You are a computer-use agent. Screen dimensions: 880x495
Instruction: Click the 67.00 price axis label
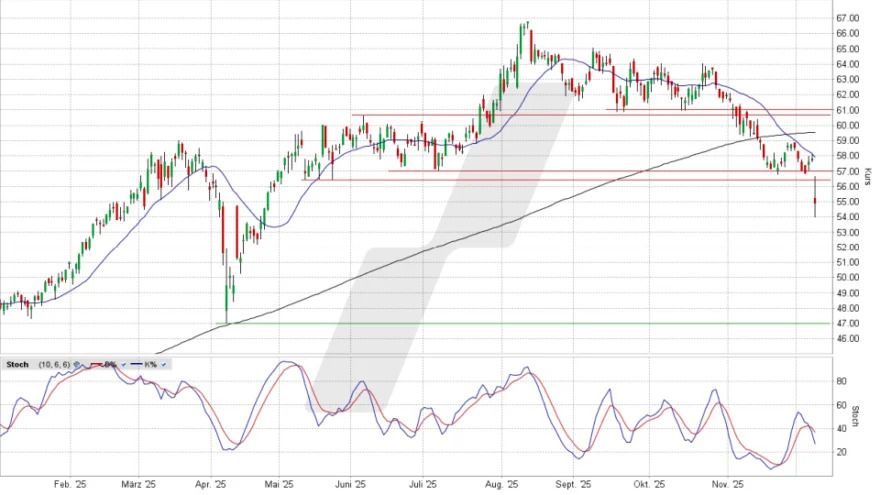[x=848, y=18]
